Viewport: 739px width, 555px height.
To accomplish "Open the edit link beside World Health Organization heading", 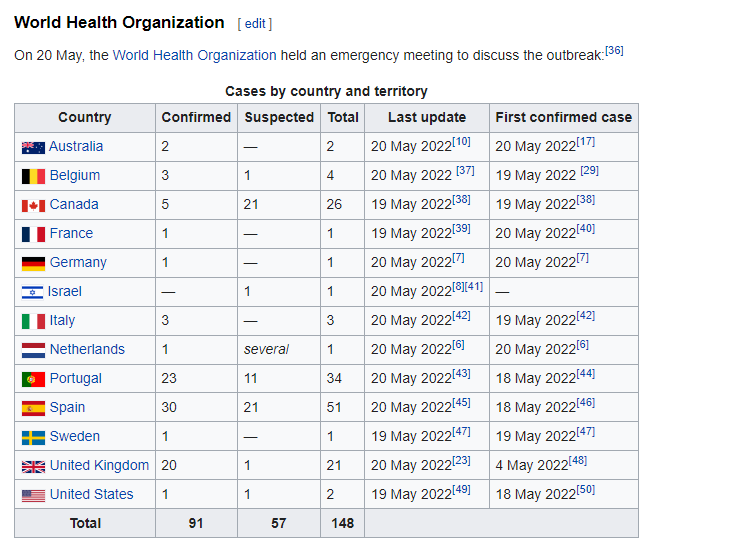I will (x=255, y=24).
